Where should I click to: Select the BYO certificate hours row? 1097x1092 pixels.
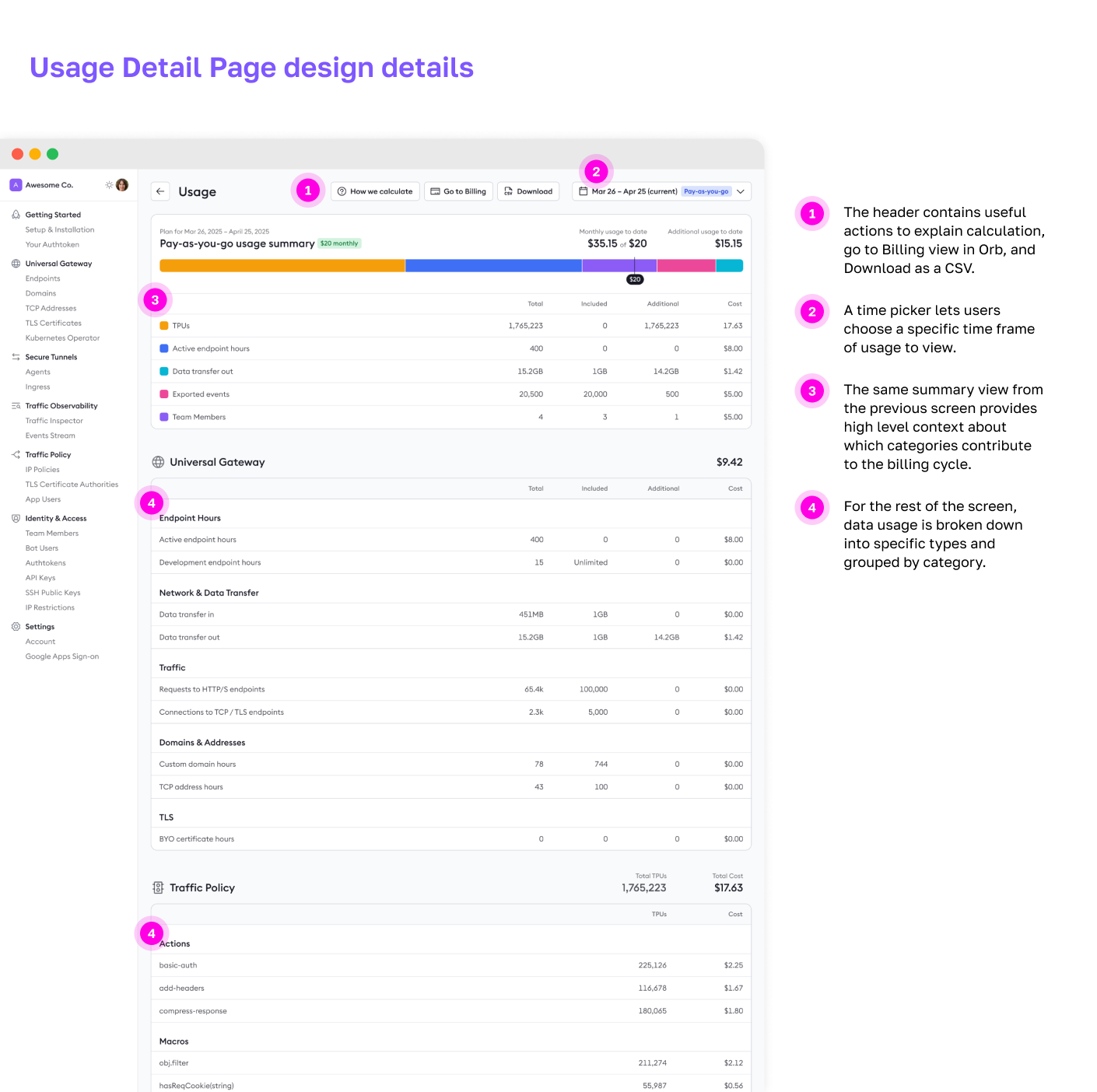point(451,838)
